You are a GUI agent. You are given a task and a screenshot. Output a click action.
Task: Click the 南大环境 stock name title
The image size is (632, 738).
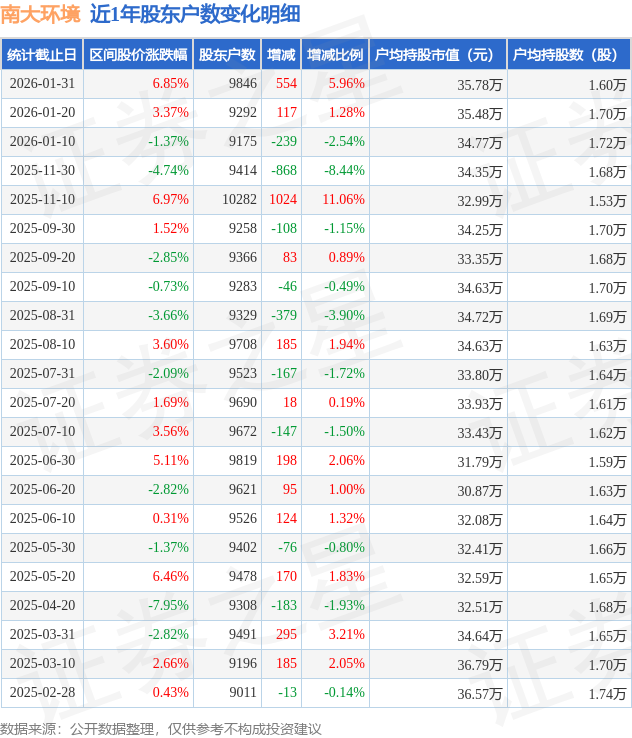coord(40,14)
